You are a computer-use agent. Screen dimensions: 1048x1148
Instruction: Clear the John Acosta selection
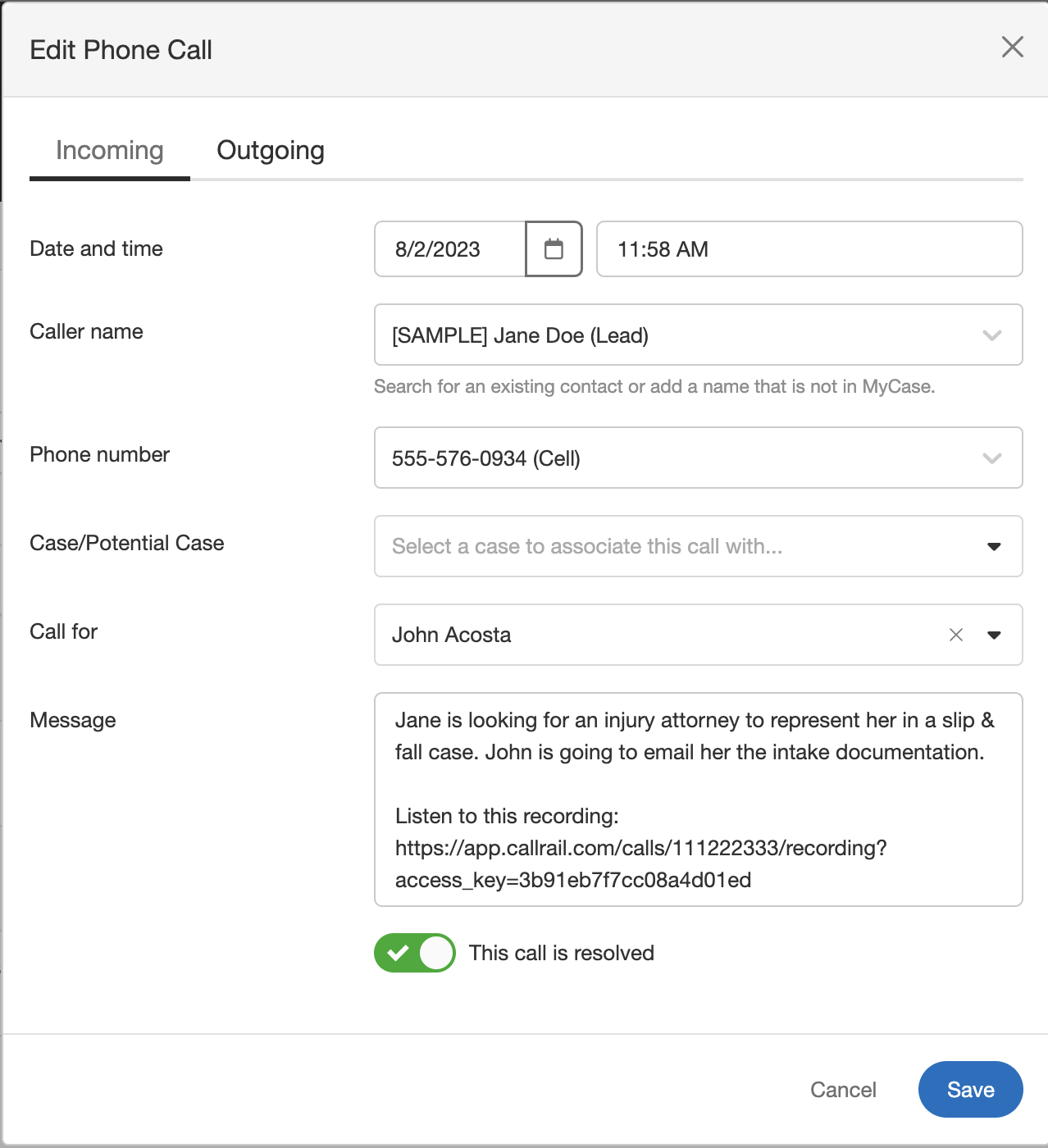click(955, 635)
